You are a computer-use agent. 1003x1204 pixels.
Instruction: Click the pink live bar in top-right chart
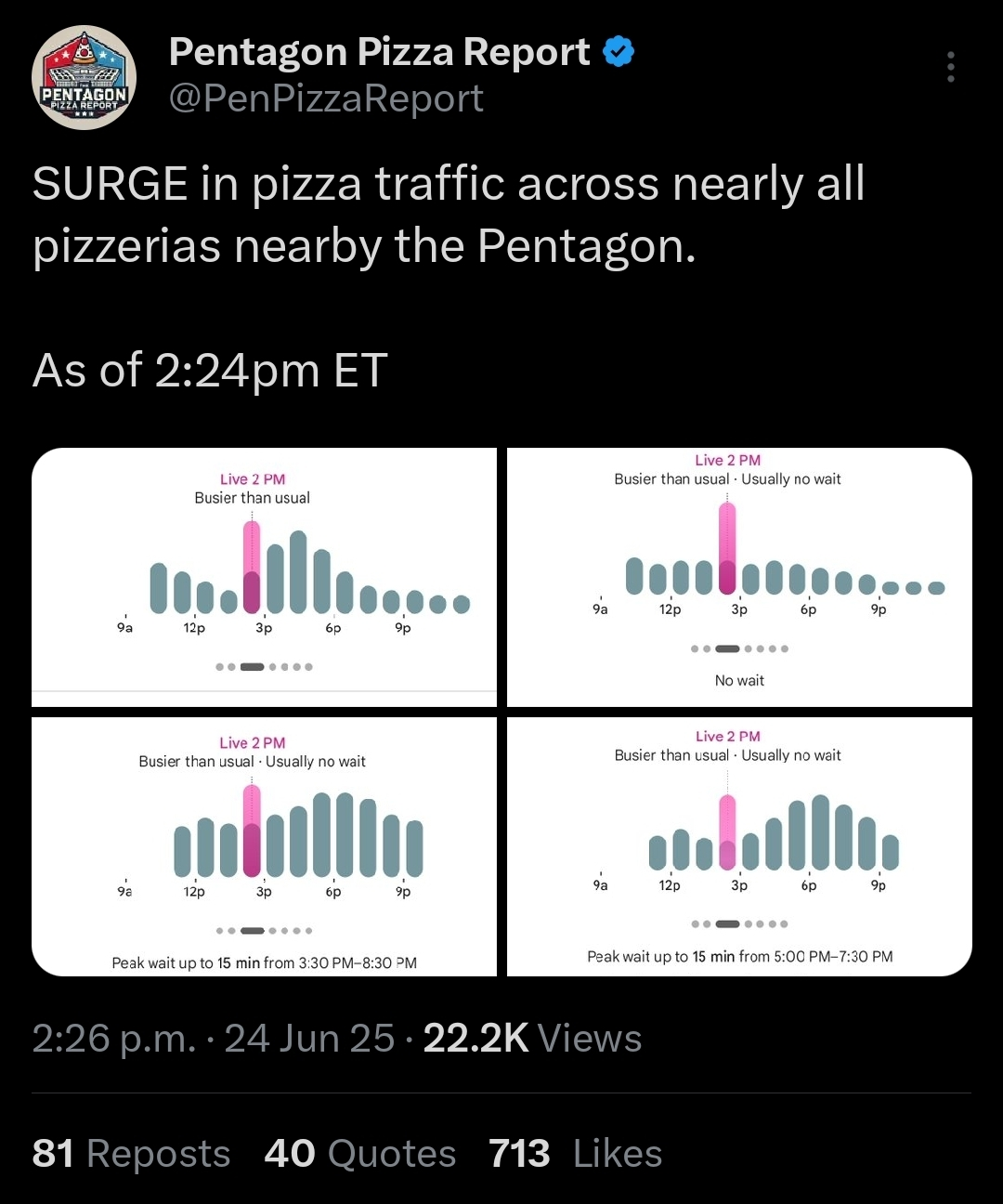[x=727, y=548]
